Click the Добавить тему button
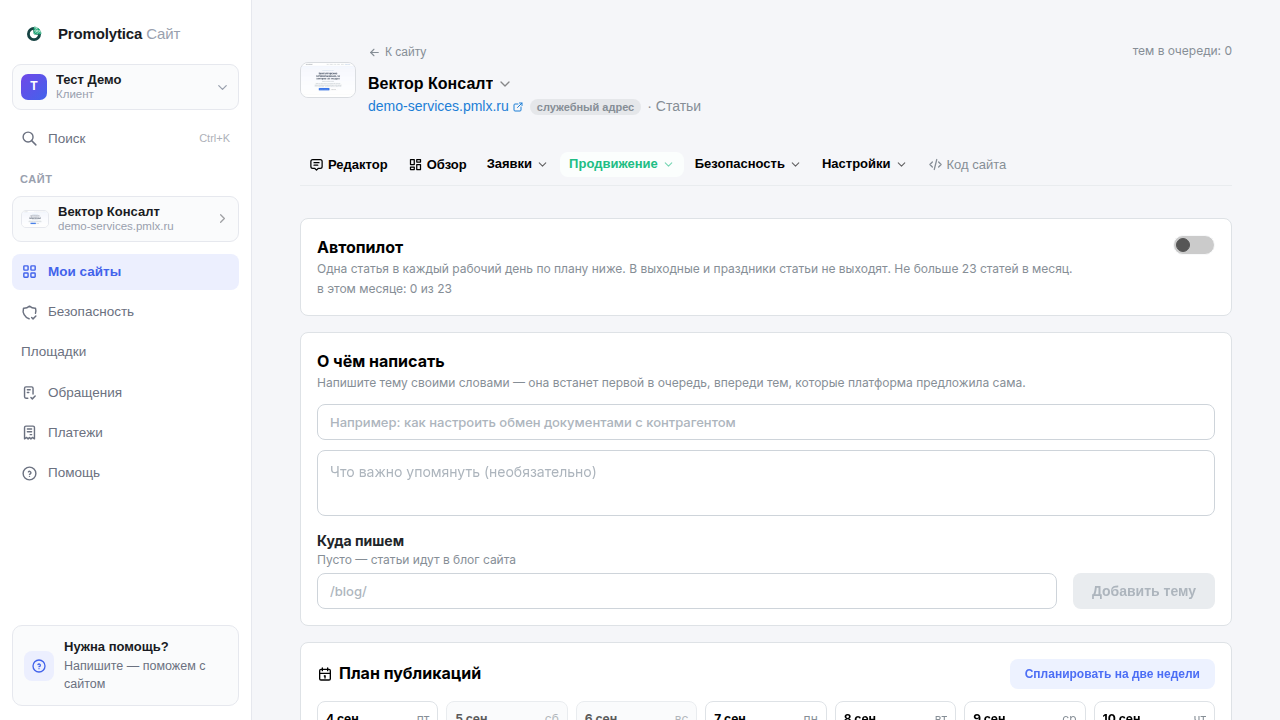The image size is (1280, 720). pyautogui.click(x=1144, y=591)
